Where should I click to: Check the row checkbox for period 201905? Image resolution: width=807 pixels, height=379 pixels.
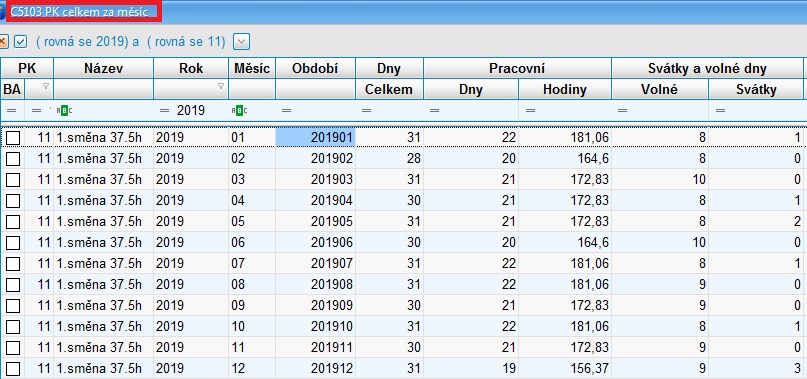13,221
